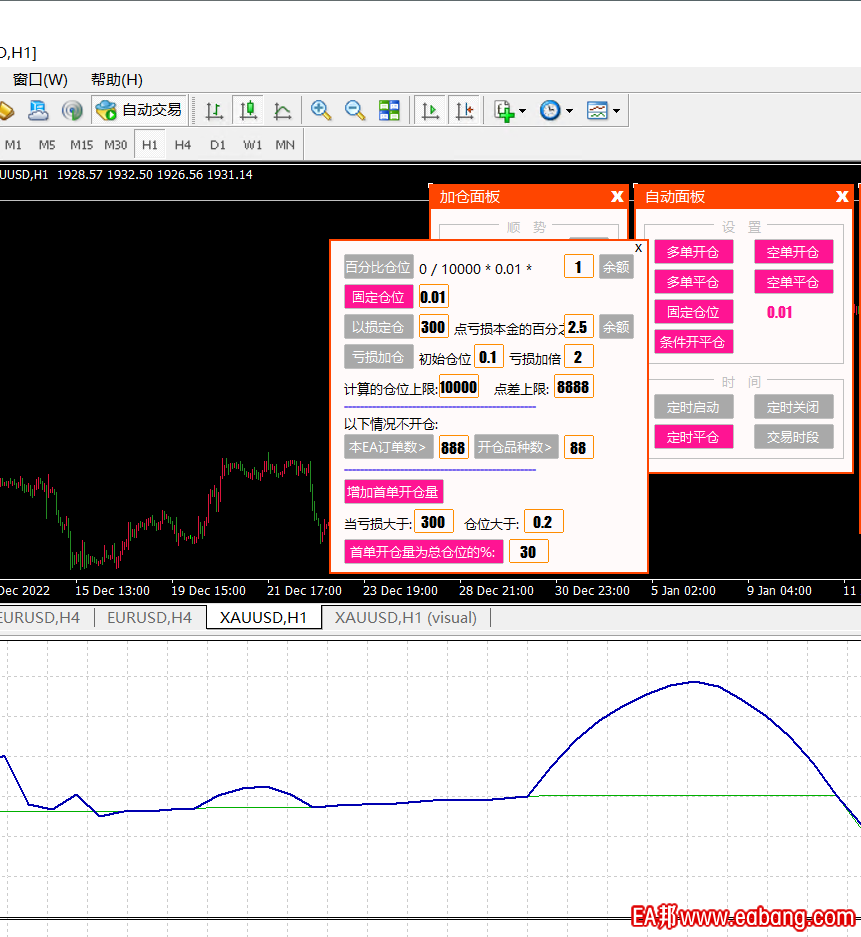The image size is (861, 937).
Task: Toggle the 亏损加仓 option
Action: (378, 357)
